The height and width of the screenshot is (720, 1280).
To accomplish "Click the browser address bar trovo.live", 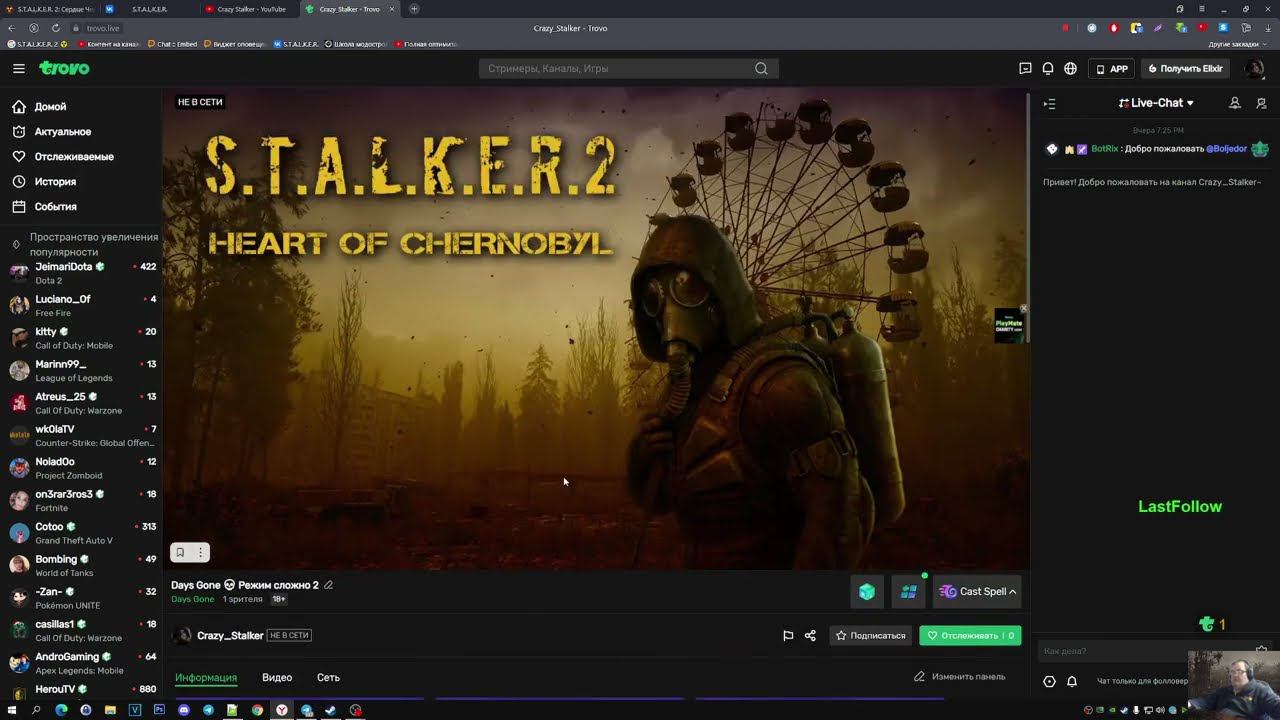I will pos(103,28).
